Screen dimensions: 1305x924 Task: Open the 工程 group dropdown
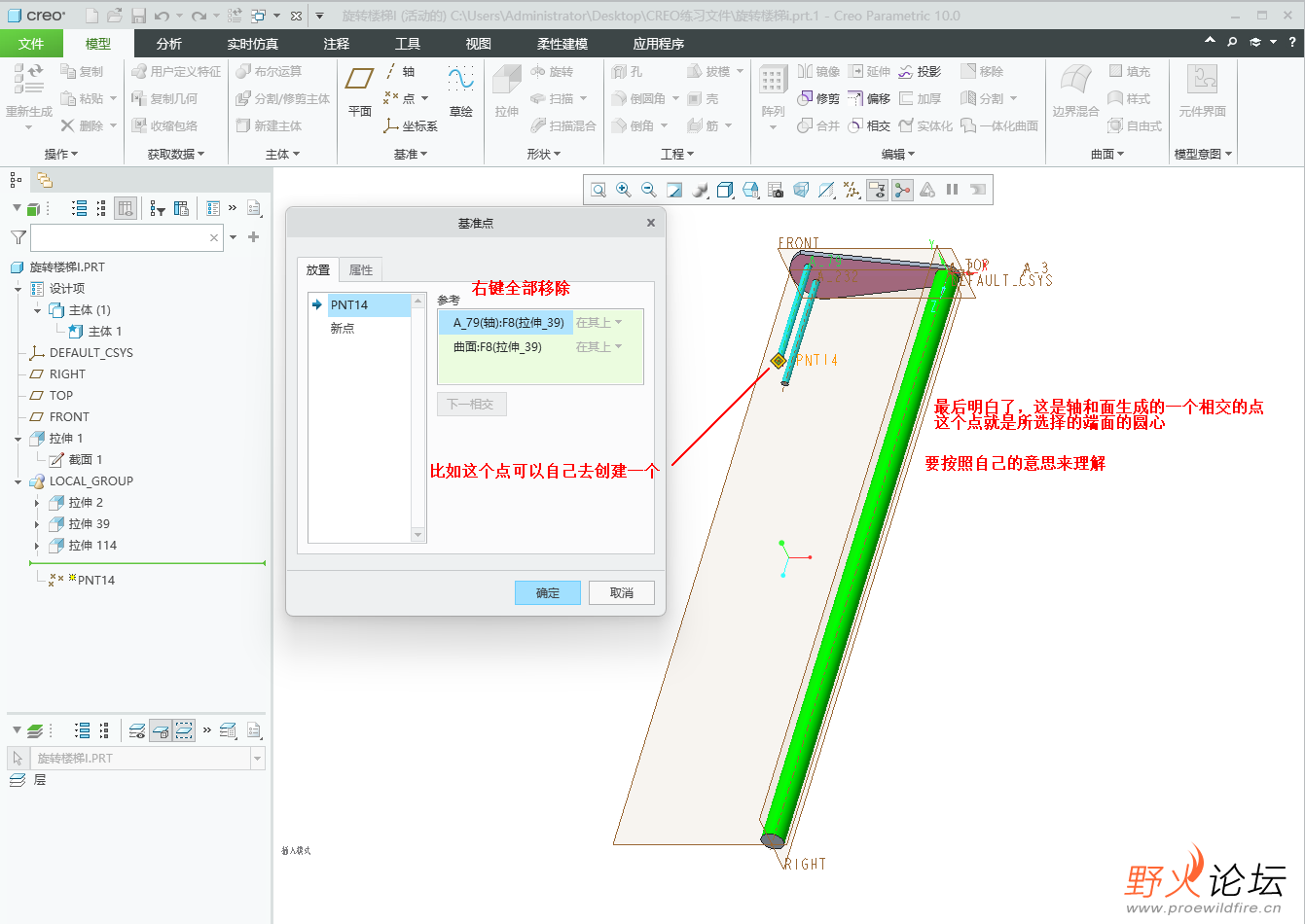[677, 154]
